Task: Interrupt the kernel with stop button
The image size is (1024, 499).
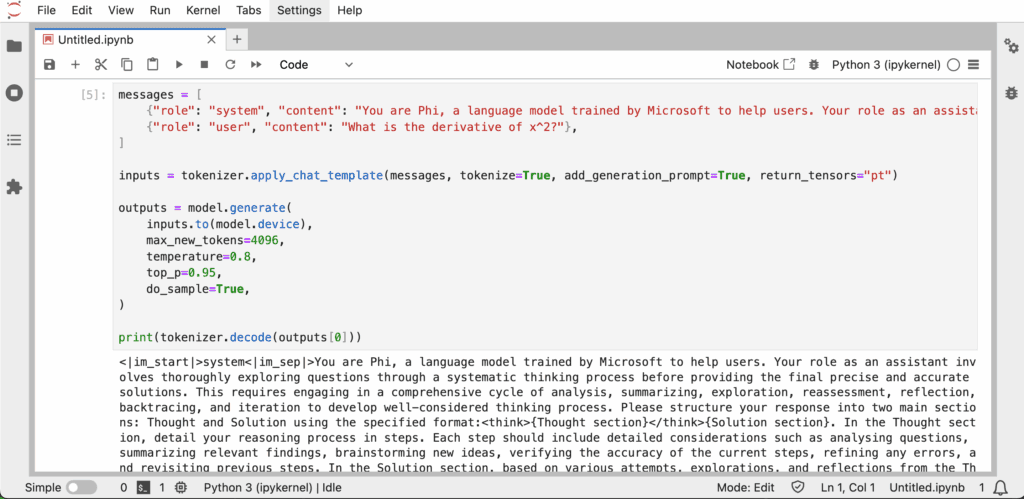Action: [204, 65]
